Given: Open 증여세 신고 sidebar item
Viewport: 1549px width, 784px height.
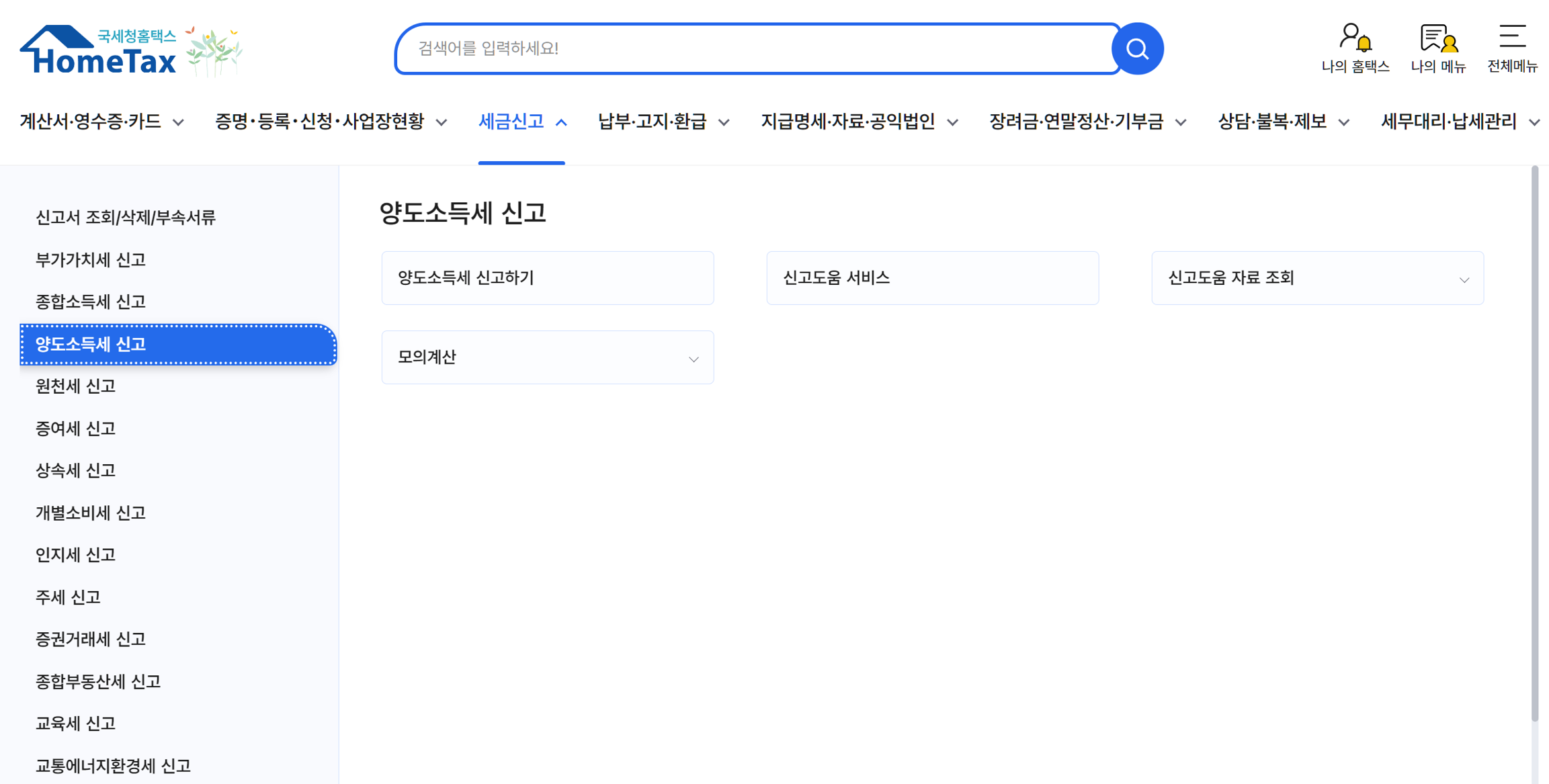Looking at the screenshot, I should click(x=75, y=429).
